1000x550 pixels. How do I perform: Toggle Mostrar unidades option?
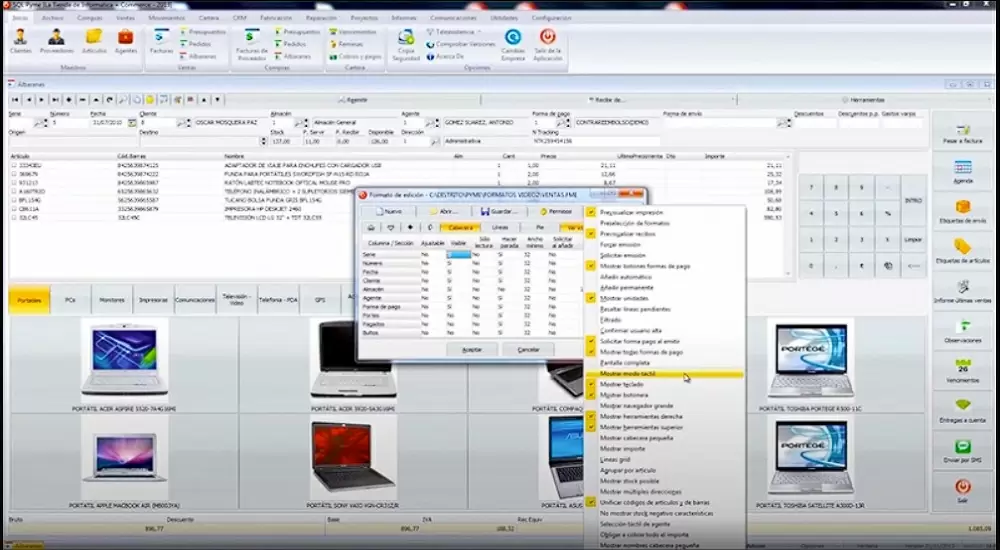click(624, 298)
